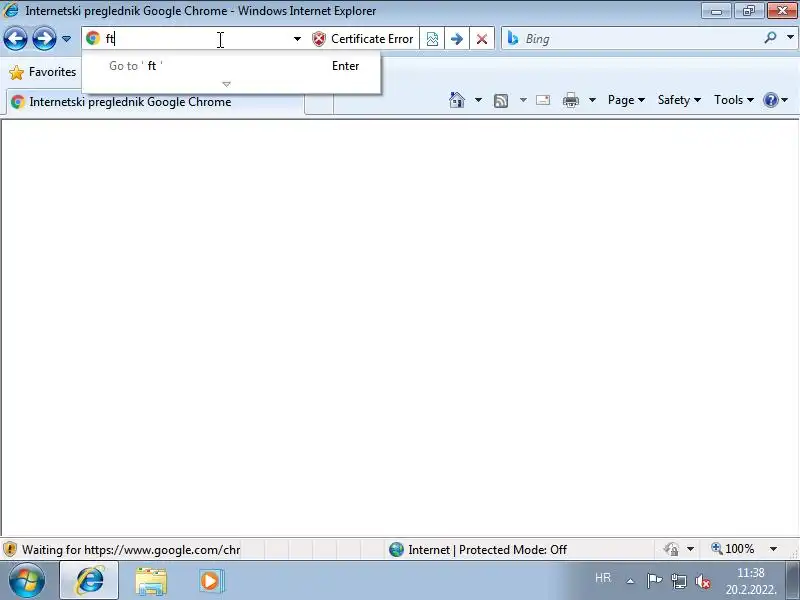Click the Action Center flag icon
This screenshot has width=800, height=600.
(654, 581)
